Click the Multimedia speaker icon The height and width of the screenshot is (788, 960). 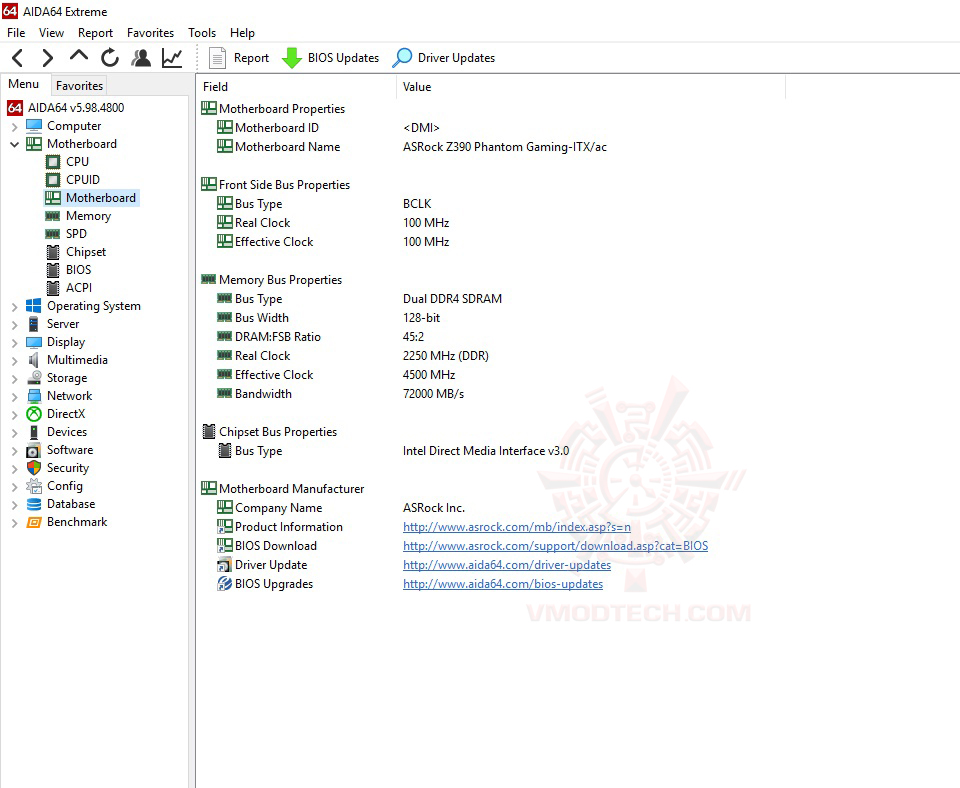[34, 359]
